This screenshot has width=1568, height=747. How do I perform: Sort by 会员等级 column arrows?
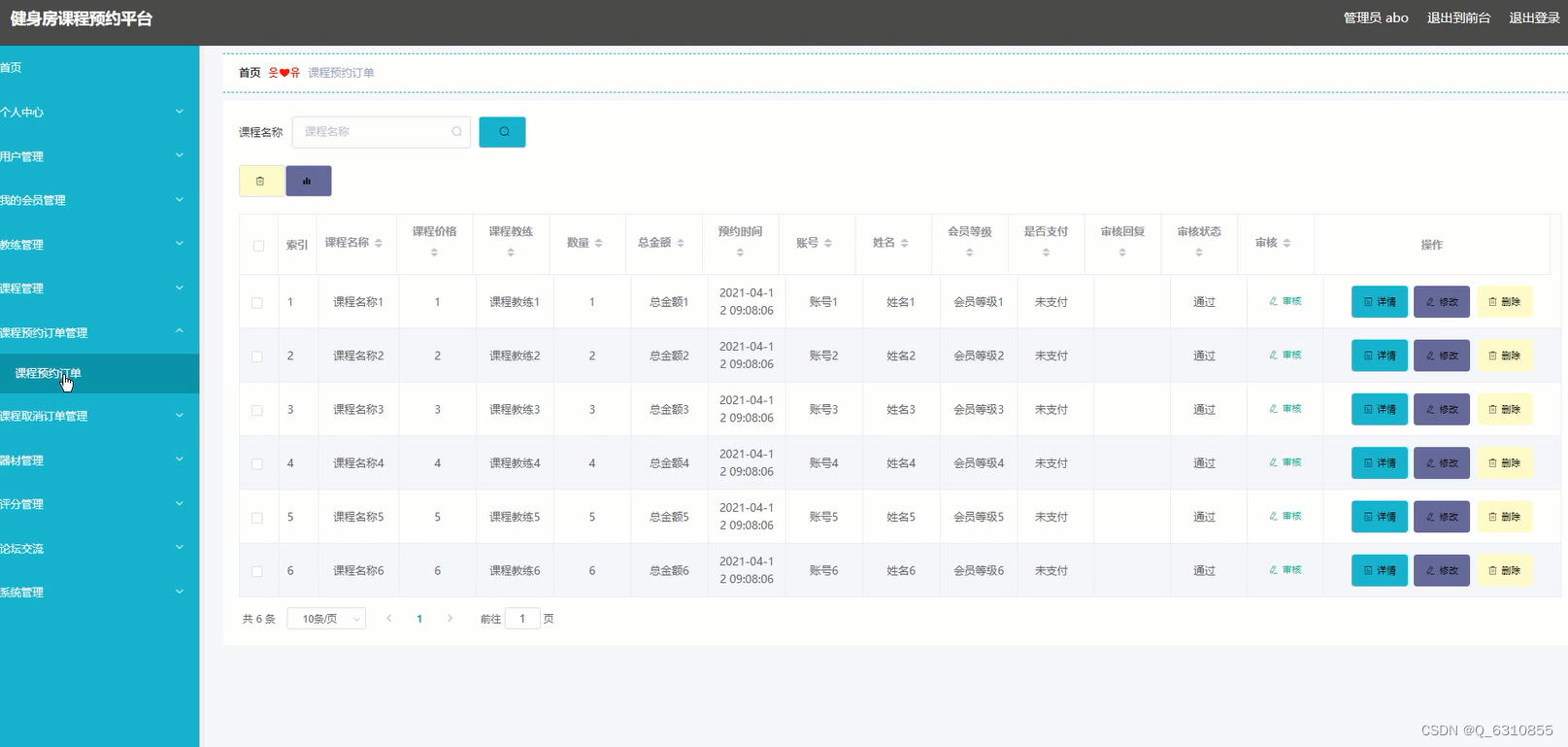coord(969,253)
